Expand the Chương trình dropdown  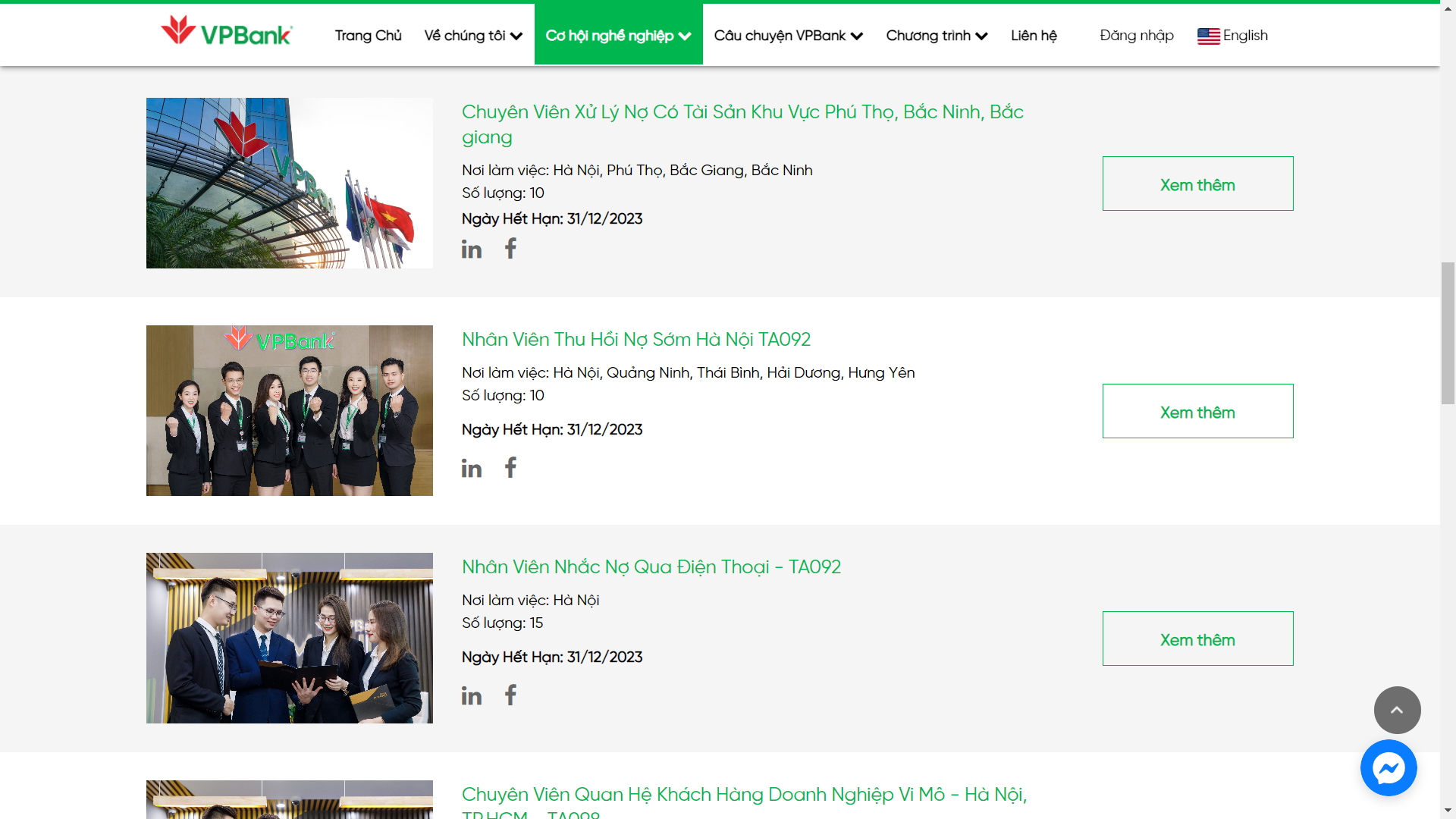click(x=937, y=36)
